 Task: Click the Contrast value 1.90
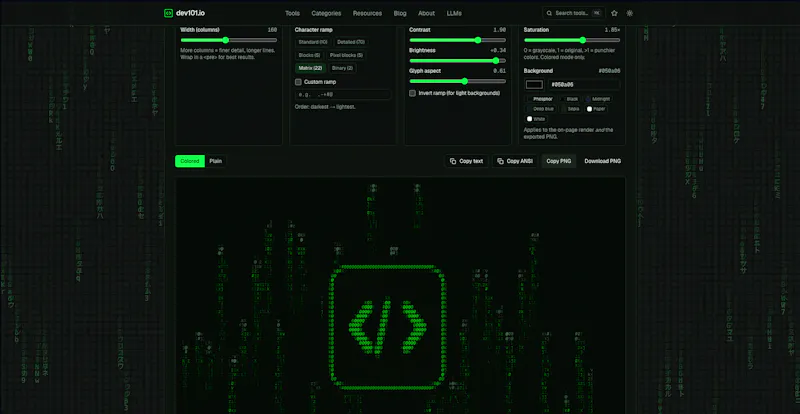click(499, 30)
